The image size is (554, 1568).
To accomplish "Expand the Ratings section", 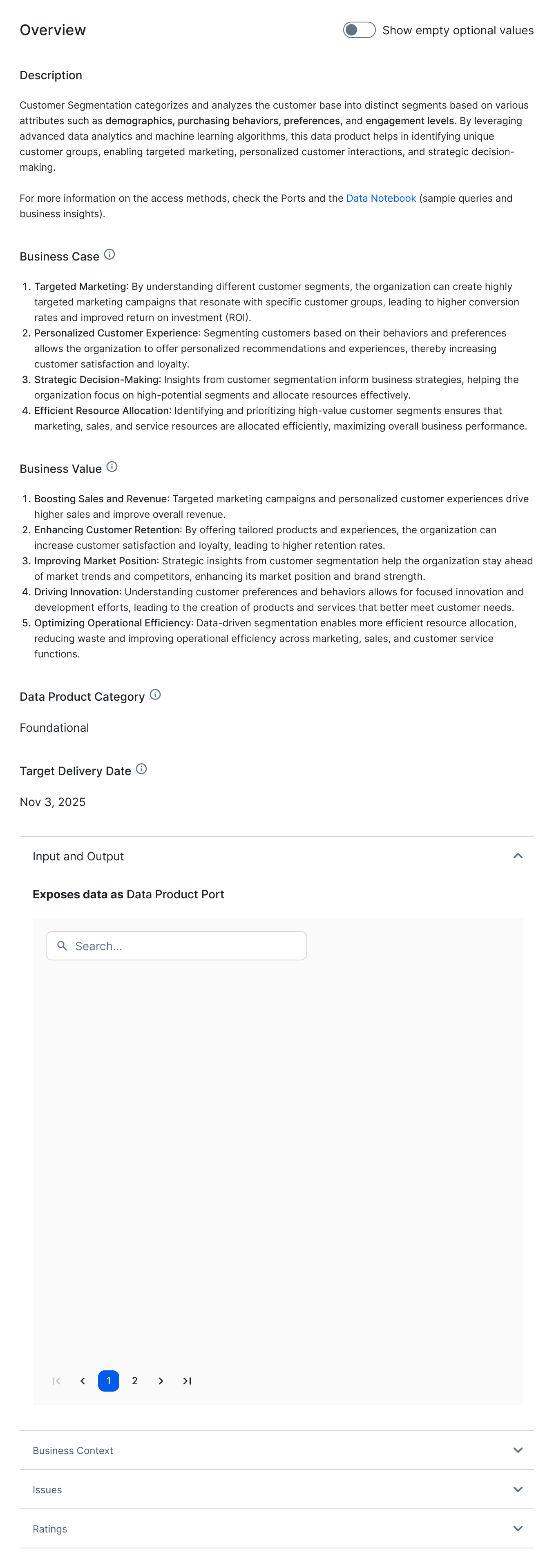I will [x=277, y=1528].
